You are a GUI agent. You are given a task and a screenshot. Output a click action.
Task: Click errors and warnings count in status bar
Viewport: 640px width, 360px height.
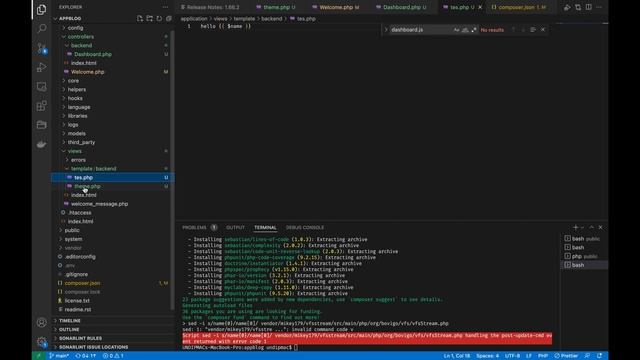click(113, 356)
